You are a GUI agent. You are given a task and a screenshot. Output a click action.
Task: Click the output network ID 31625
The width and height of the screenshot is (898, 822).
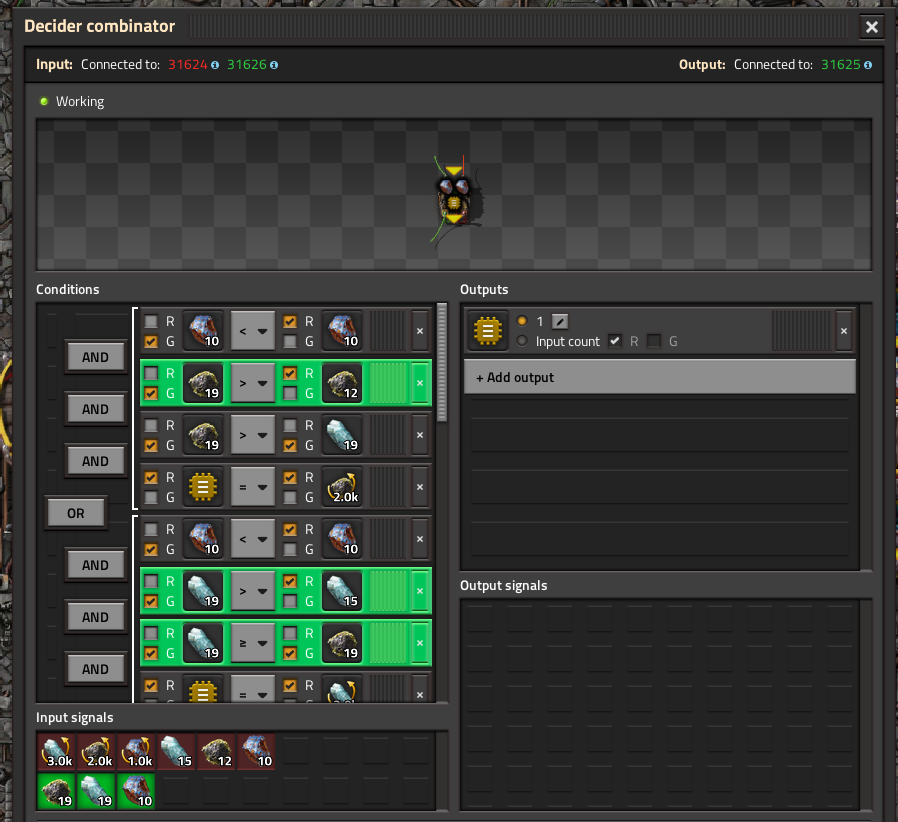(841, 65)
